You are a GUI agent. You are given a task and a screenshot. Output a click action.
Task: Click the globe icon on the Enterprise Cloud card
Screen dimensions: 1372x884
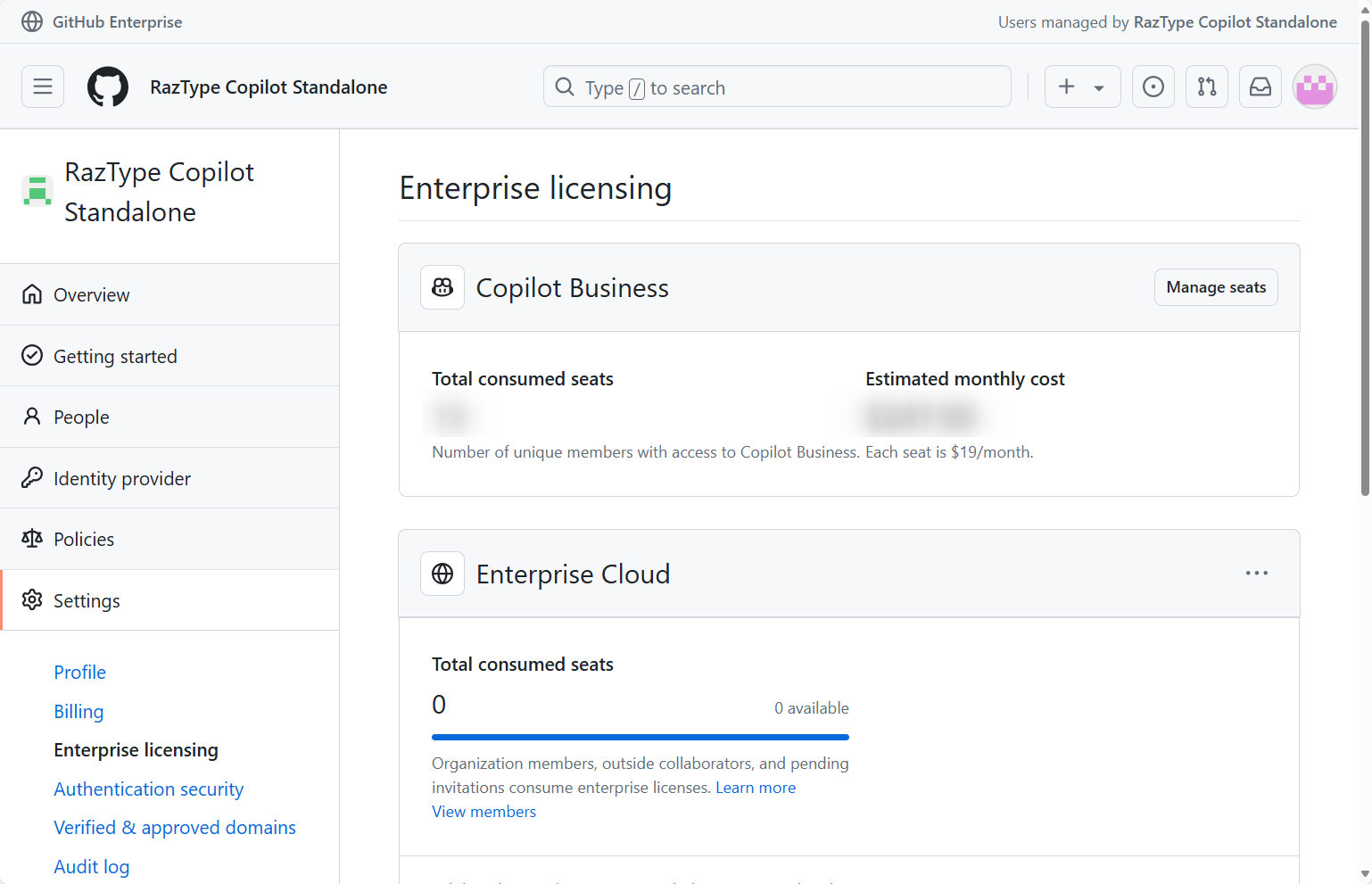[442, 573]
